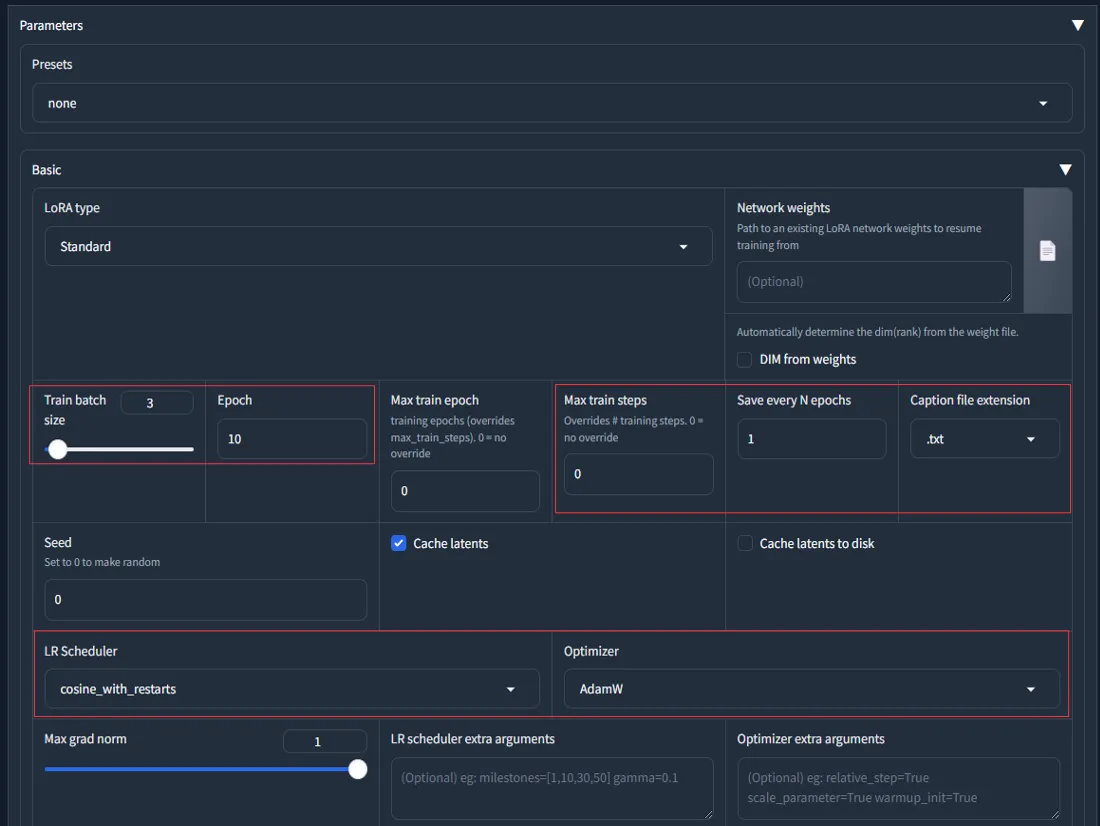
Task: Collapse the Basic section triangle
Action: click(x=1065, y=170)
